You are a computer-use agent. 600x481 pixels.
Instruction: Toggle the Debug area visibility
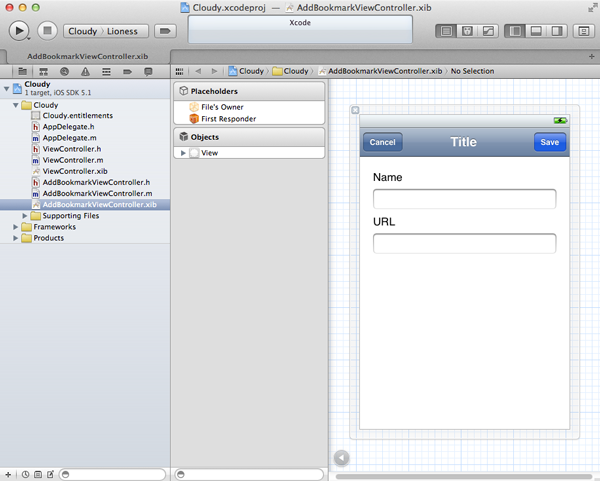coord(536,31)
